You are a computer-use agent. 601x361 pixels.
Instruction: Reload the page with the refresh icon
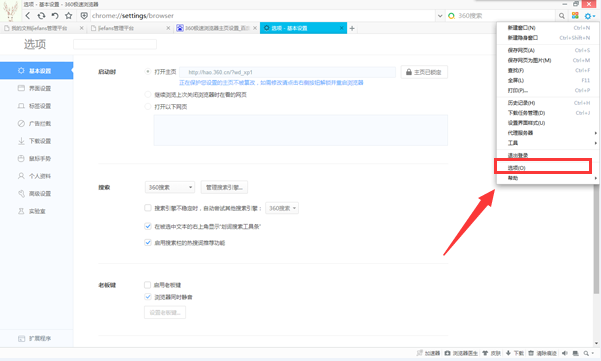(41, 16)
